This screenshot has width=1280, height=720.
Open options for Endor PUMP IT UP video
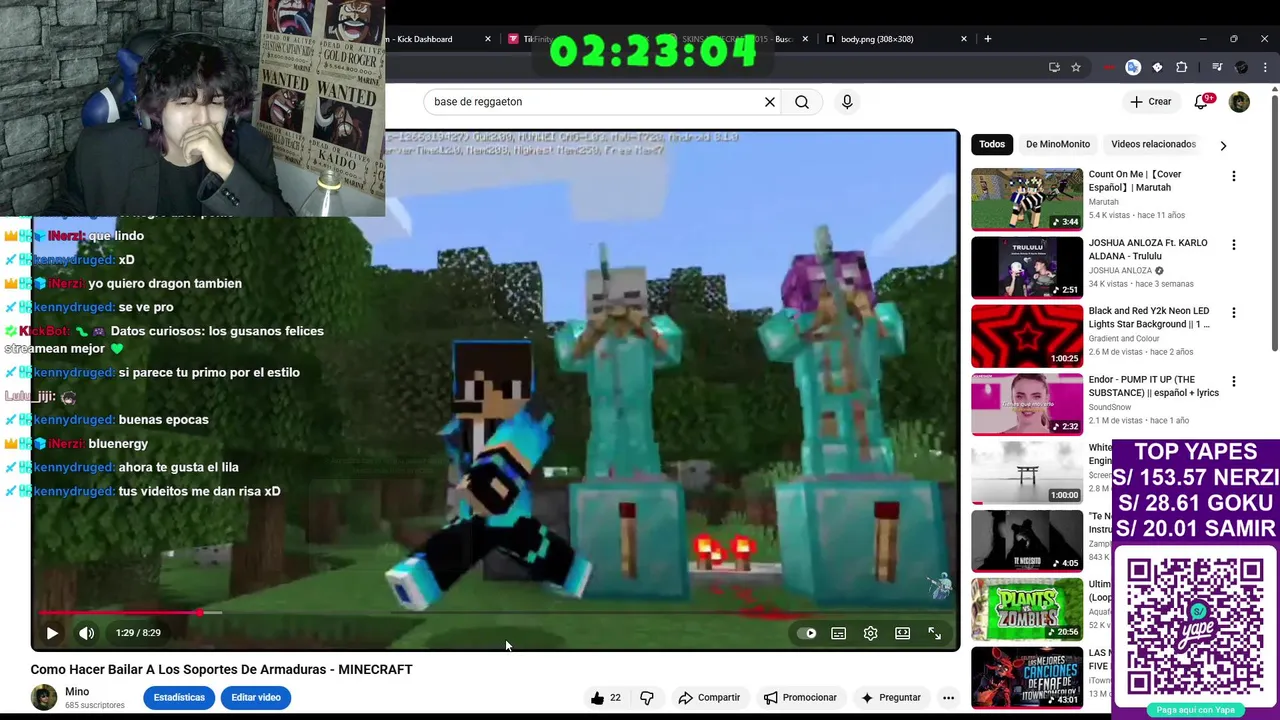(x=1233, y=381)
